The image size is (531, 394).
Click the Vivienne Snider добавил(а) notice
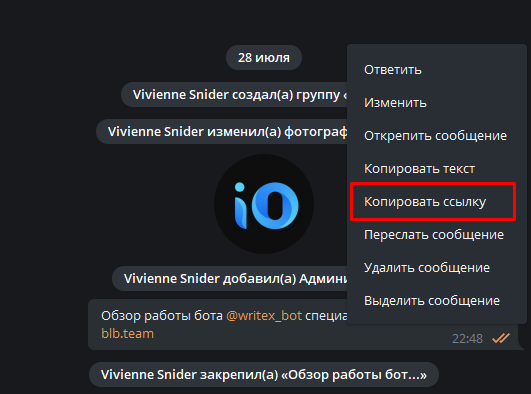pyautogui.click(x=230, y=278)
